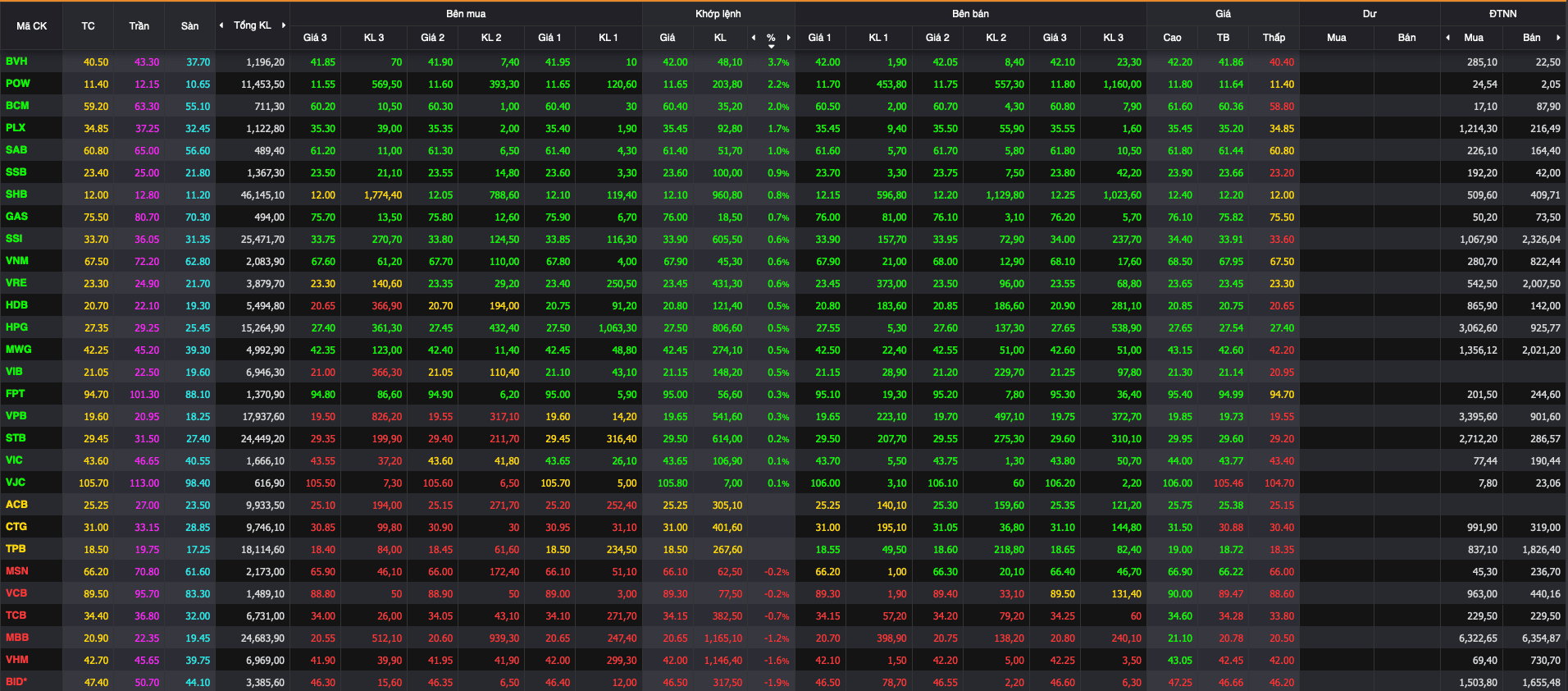Sort by Mã CK column header
The width and height of the screenshot is (1568, 691).
(31, 26)
